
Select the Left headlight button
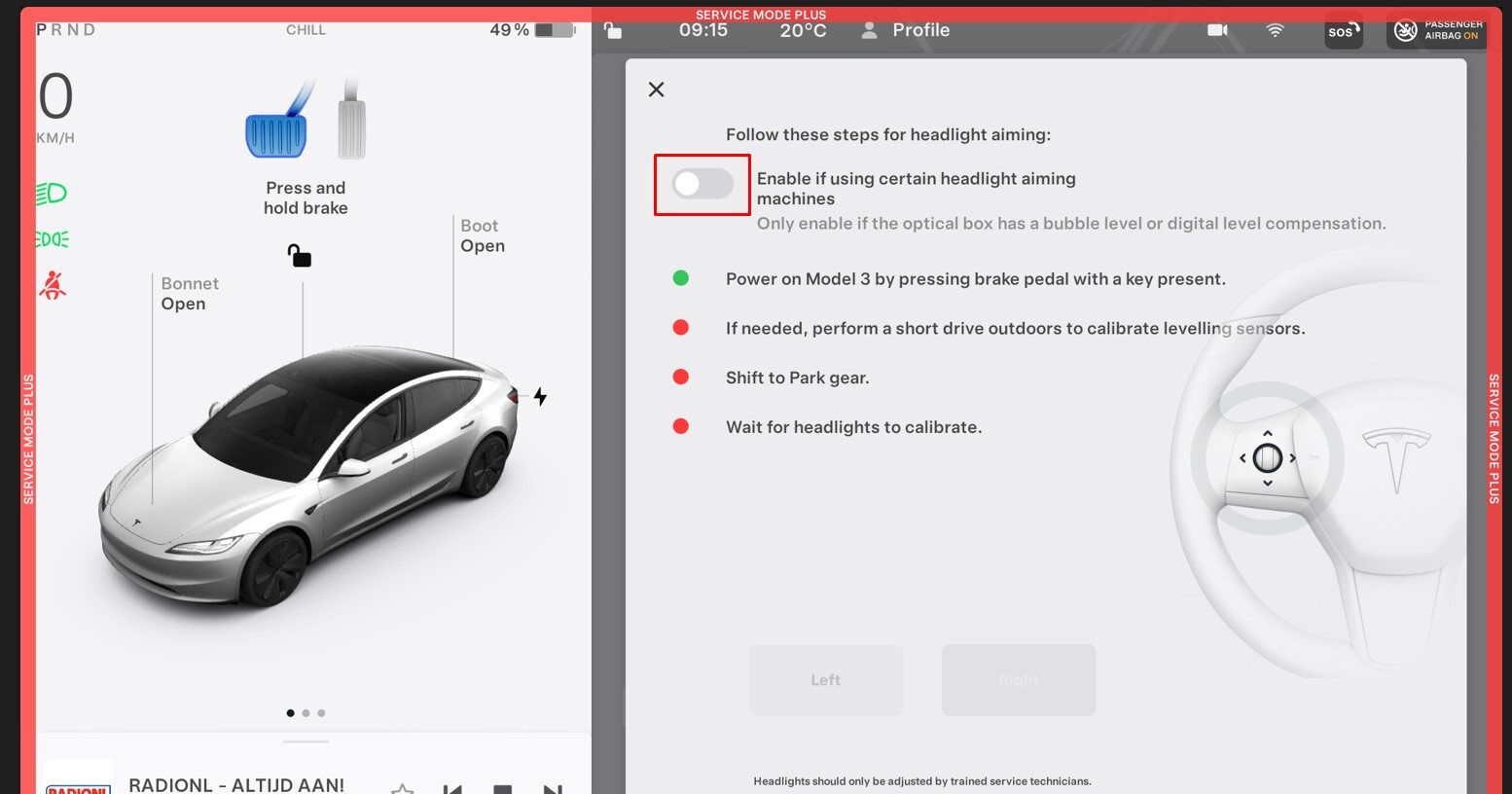coord(825,680)
